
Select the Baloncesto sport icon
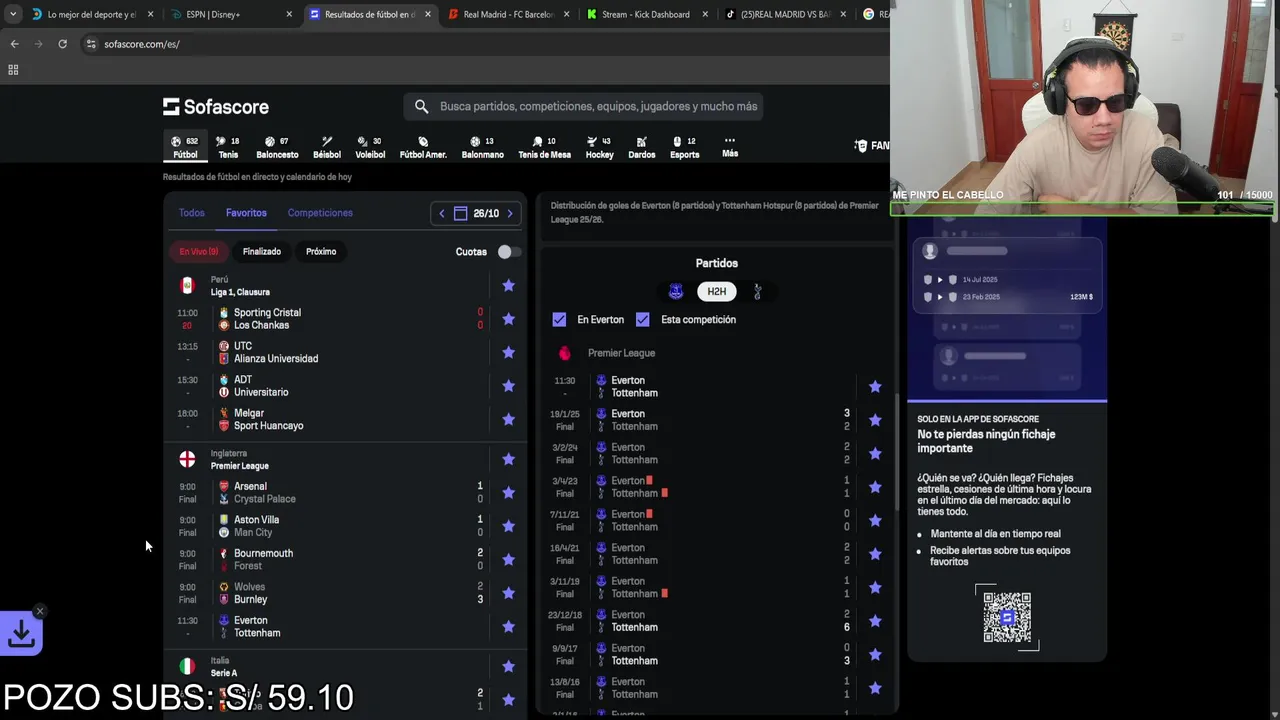click(277, 147)
